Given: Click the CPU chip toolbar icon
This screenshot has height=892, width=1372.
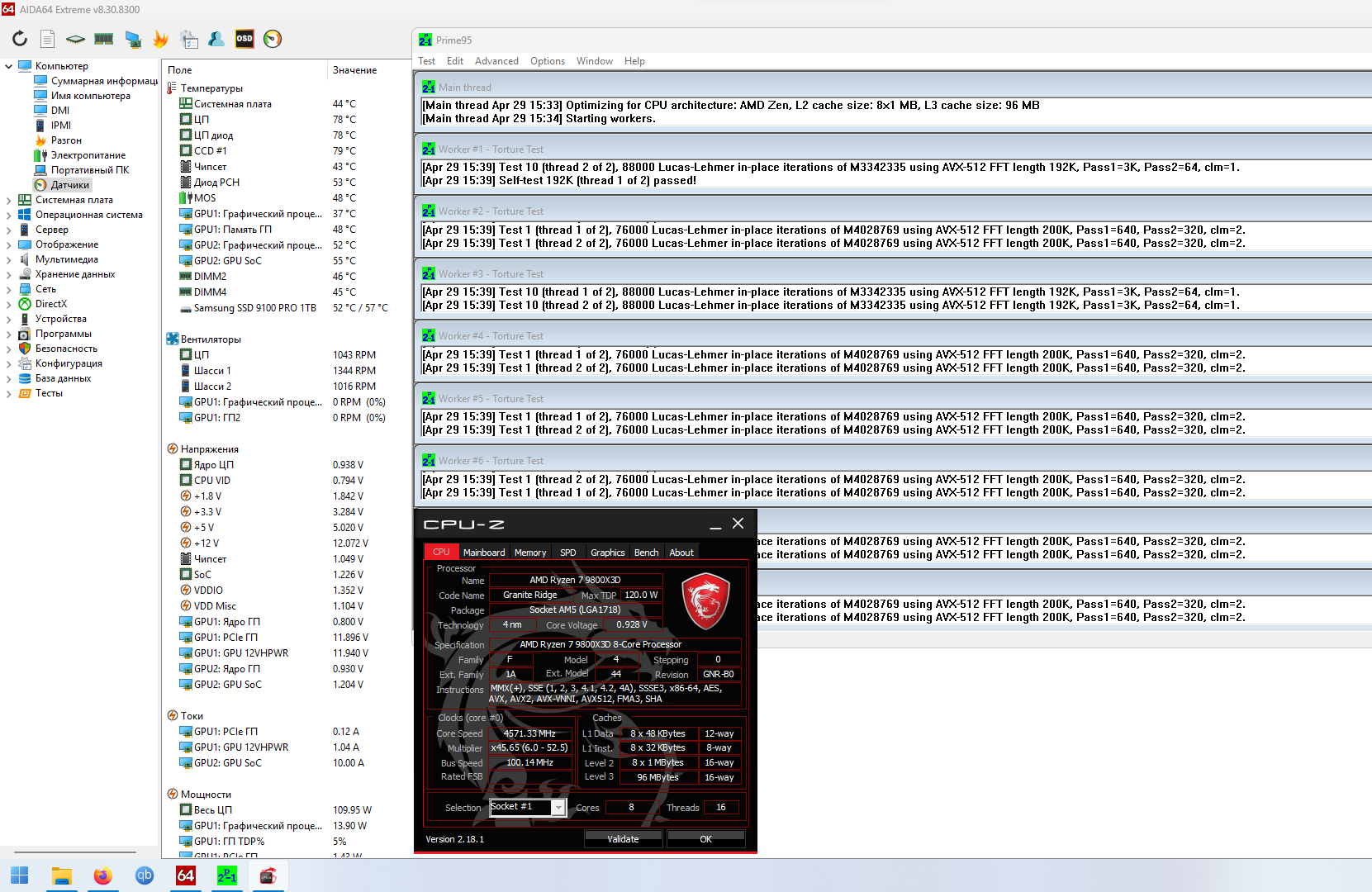Looking at the screenshot, I should point(76,39).
